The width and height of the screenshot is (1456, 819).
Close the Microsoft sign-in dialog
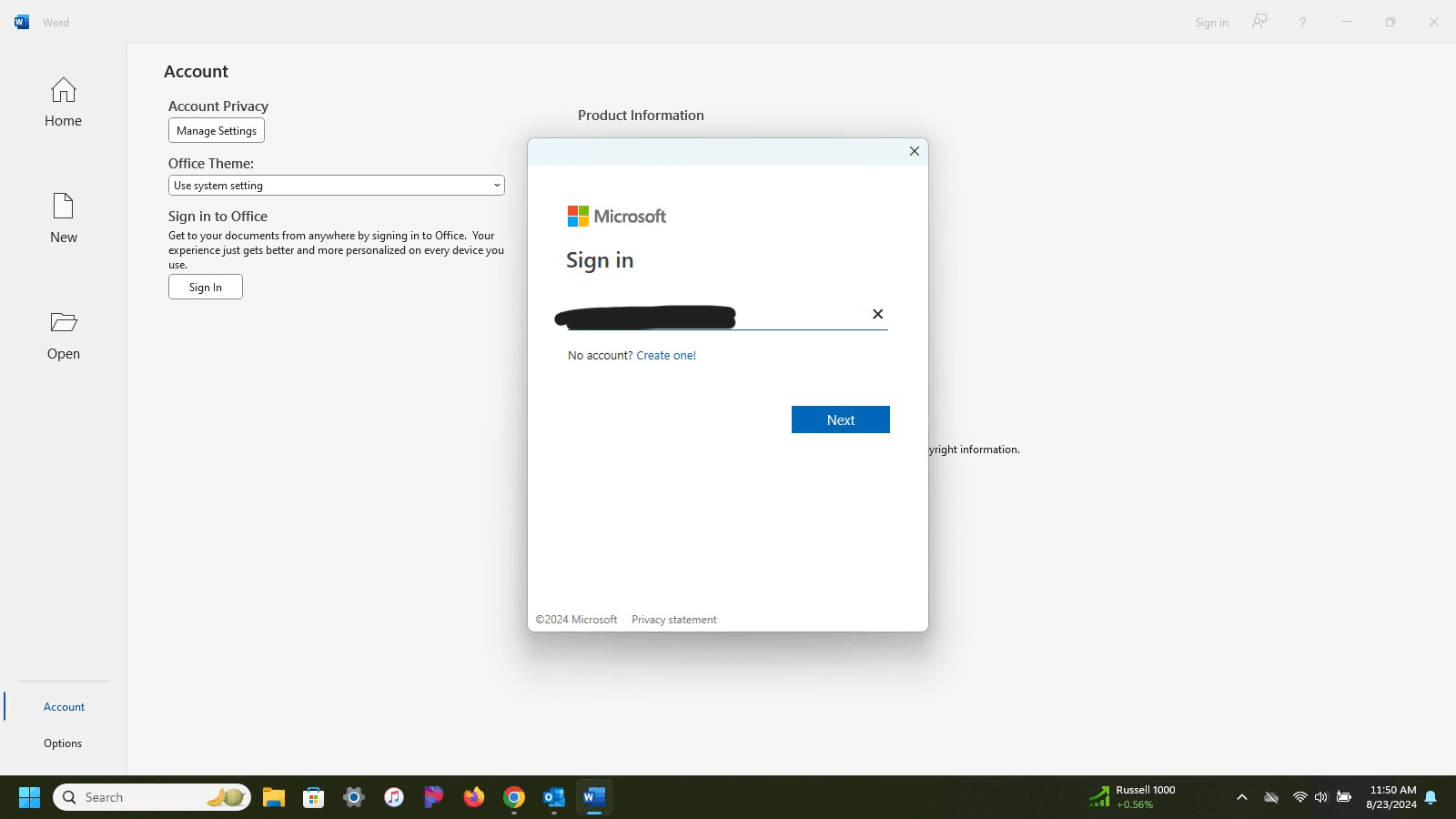[915, 151]
